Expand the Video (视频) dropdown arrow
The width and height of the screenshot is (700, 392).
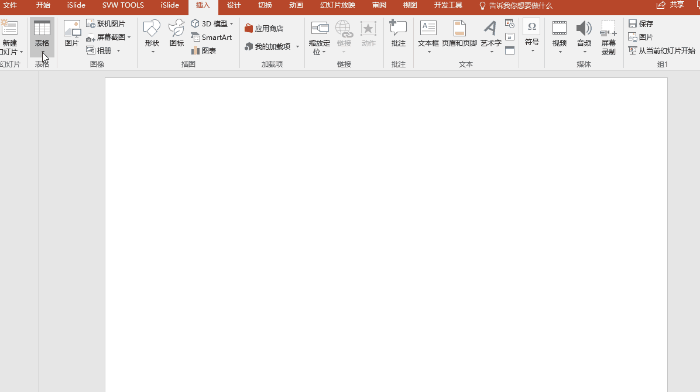[x=560, y=52]
